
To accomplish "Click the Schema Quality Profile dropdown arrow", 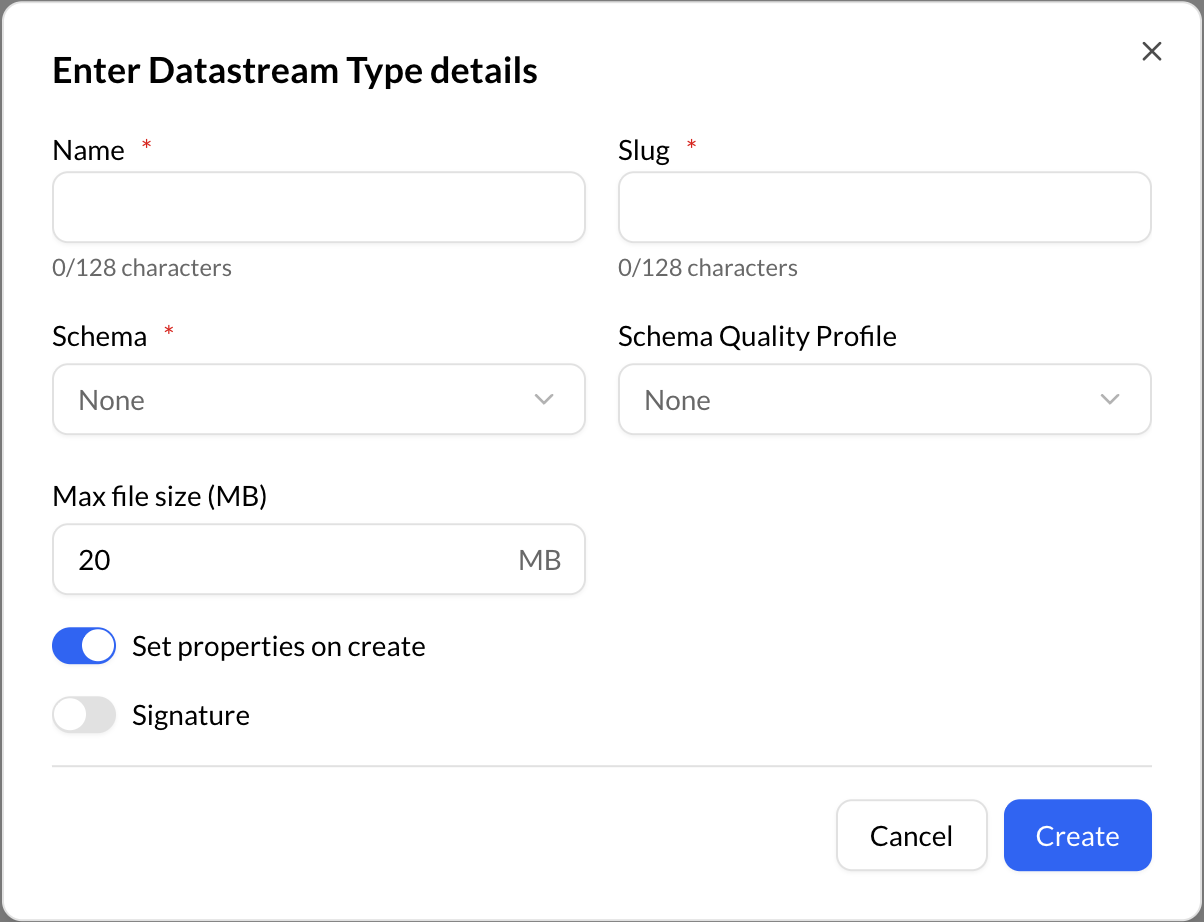I will point(1110,399).
